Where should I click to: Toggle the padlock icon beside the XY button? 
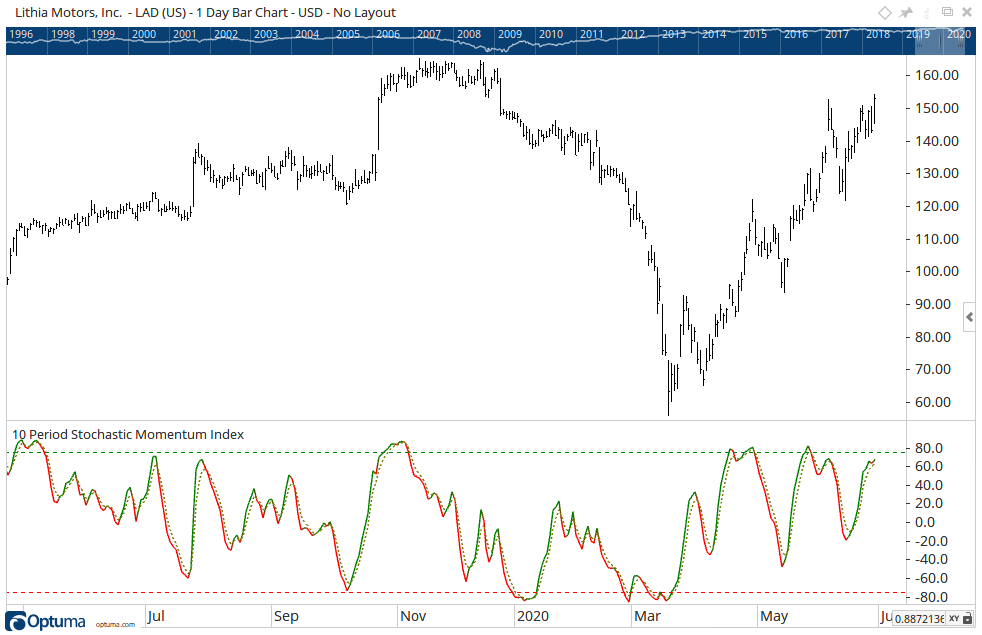coord(969,618)
